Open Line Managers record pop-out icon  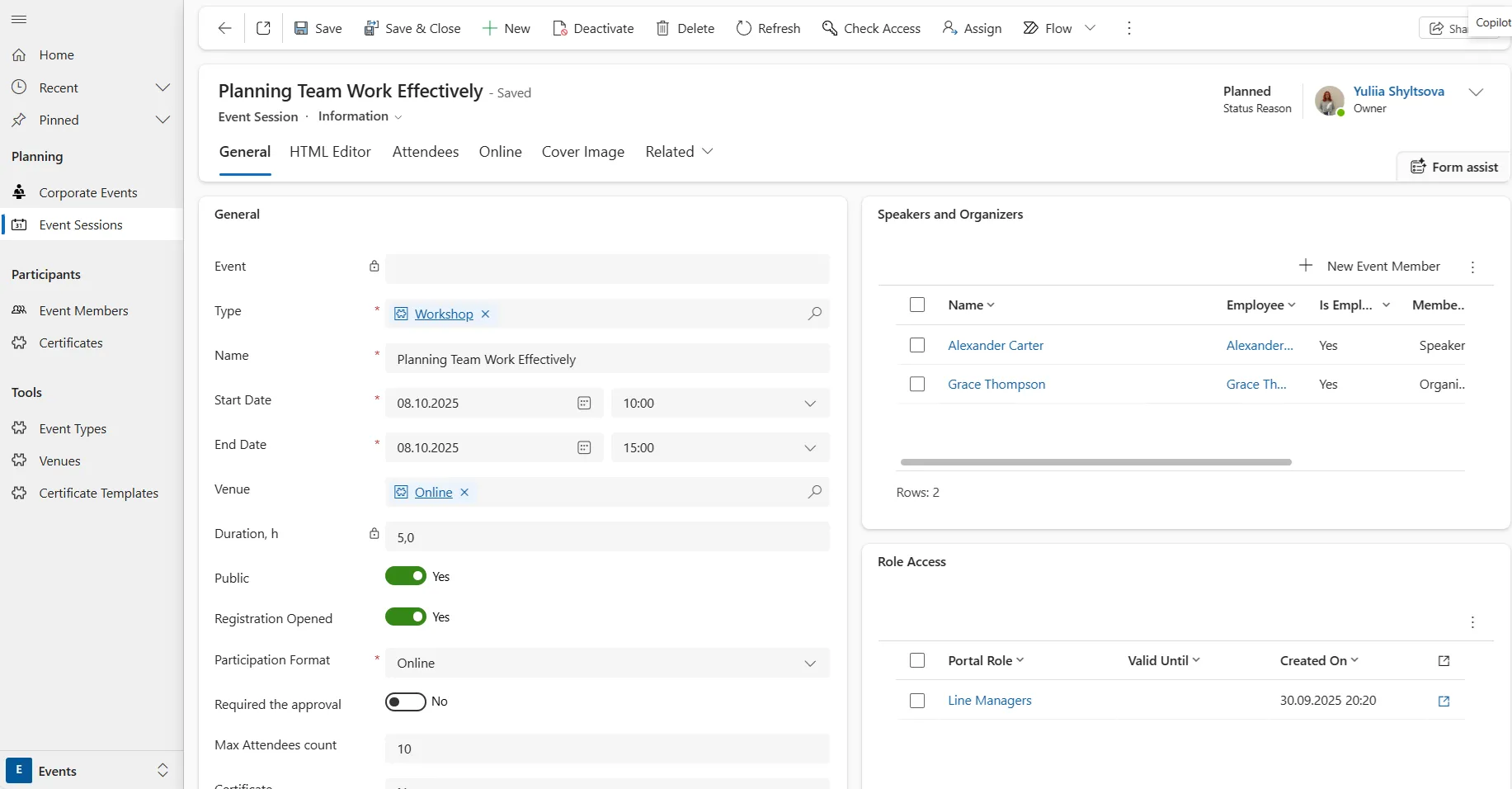click(1444, 701)
